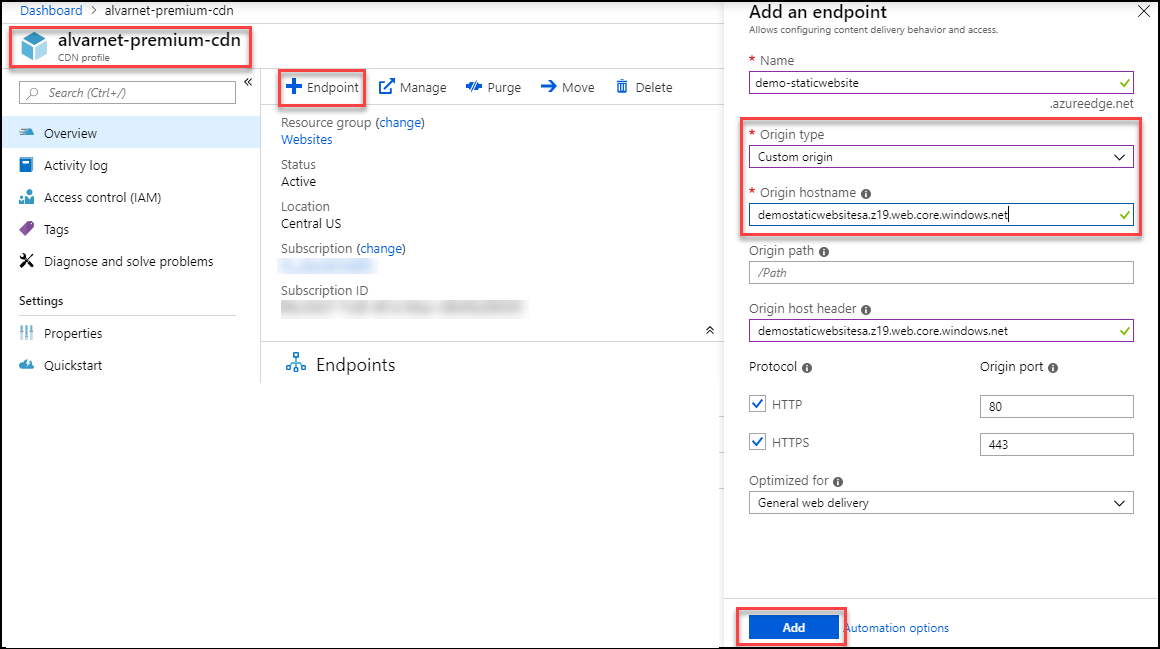Click the Endpoints network icon
This screenshot has height=649, width=1160.
tap(296, 363)
